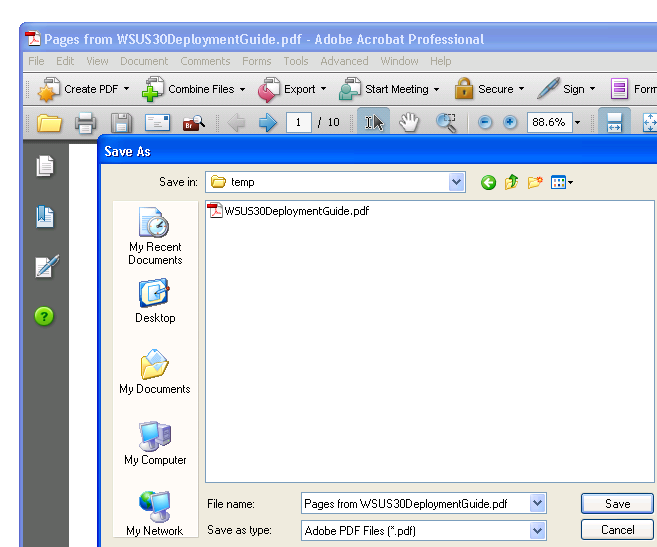This screenshot has width=657, height=547.
Task: Click Create New Folder icon
Action: pos(535,182)
